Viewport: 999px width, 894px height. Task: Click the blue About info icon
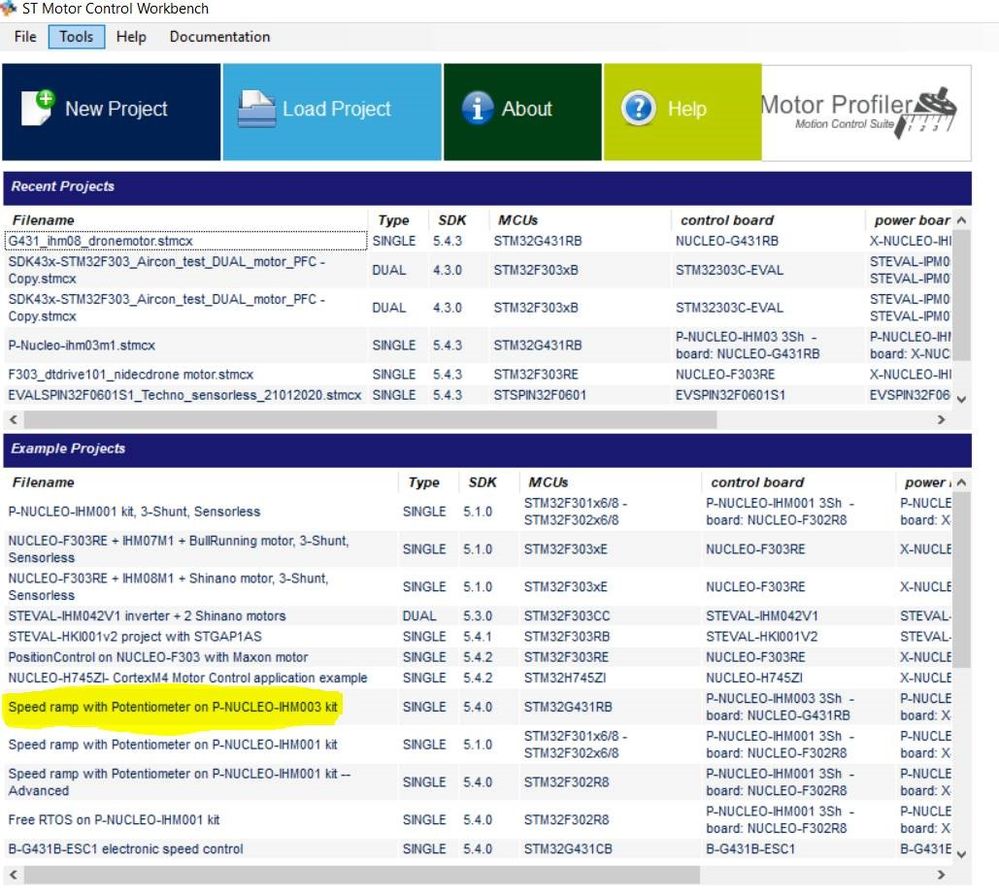[x=477, y=108]
